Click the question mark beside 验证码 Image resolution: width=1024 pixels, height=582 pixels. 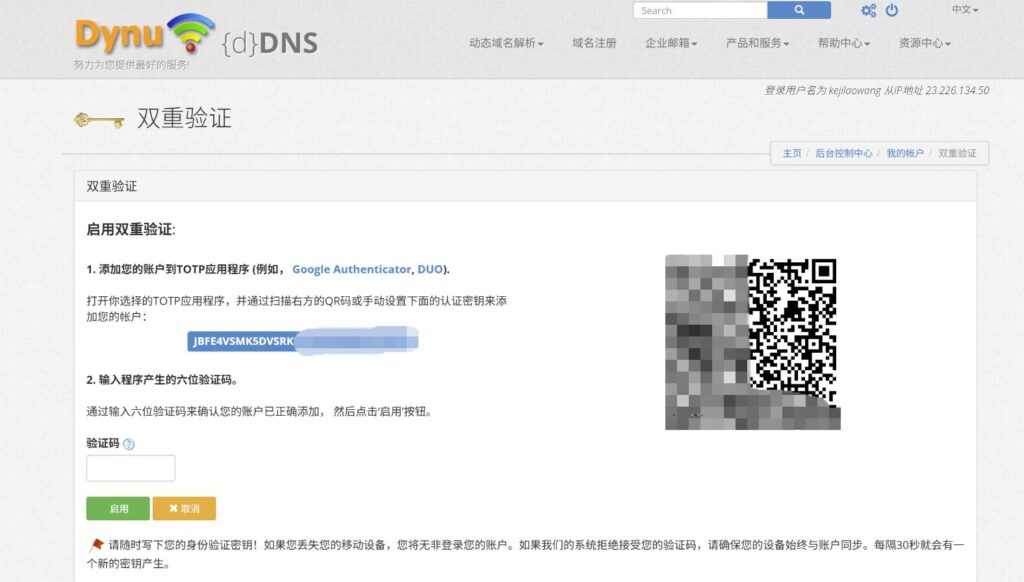(x=131, y=443)
